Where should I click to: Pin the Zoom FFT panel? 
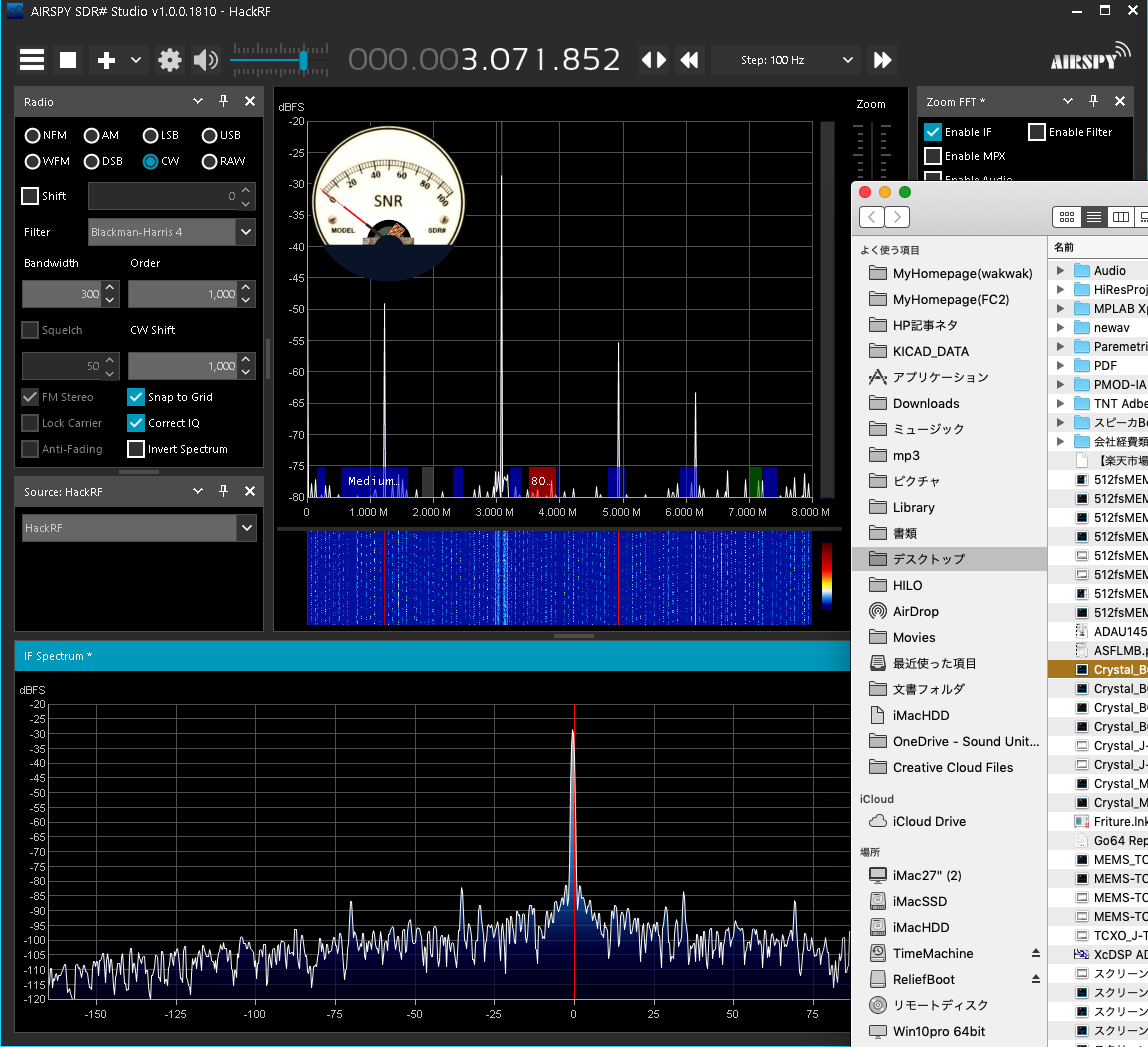[x=1093, y=101]
